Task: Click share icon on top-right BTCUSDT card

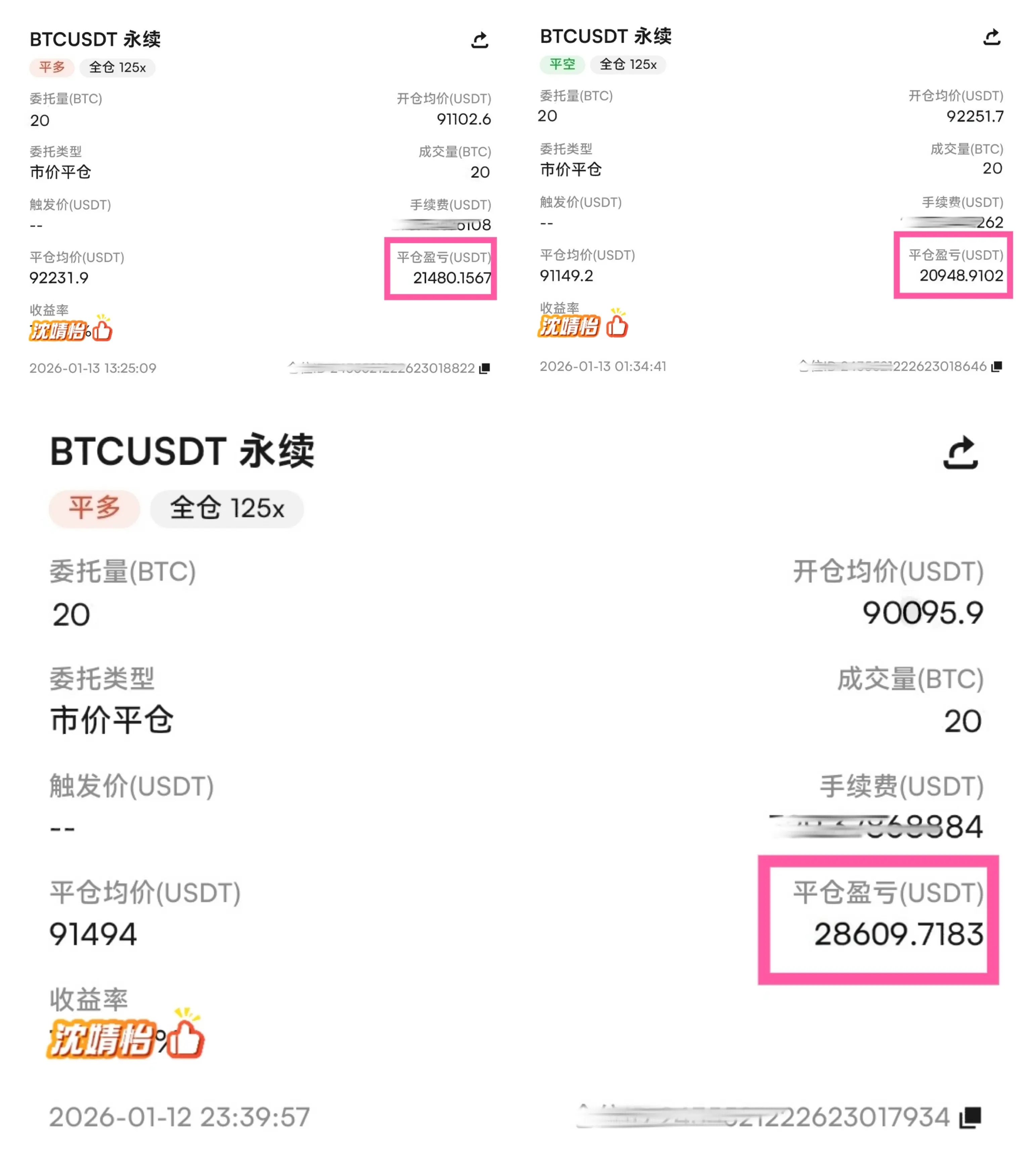Action: click(x=991, y=37)
